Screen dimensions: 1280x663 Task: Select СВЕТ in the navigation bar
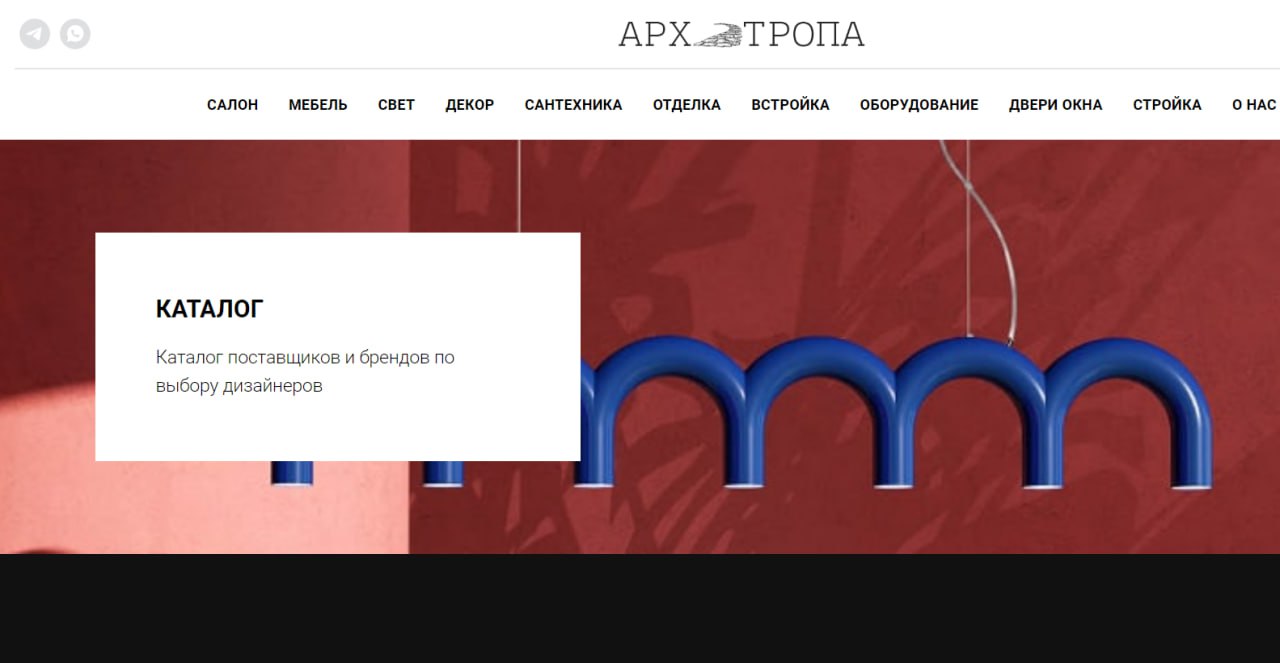click(396, 105)
